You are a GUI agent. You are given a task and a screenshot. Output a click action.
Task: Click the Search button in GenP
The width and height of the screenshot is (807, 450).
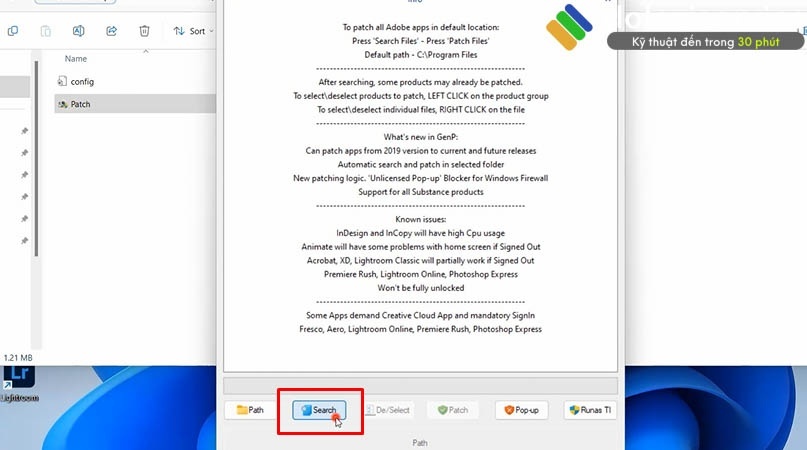319,410
